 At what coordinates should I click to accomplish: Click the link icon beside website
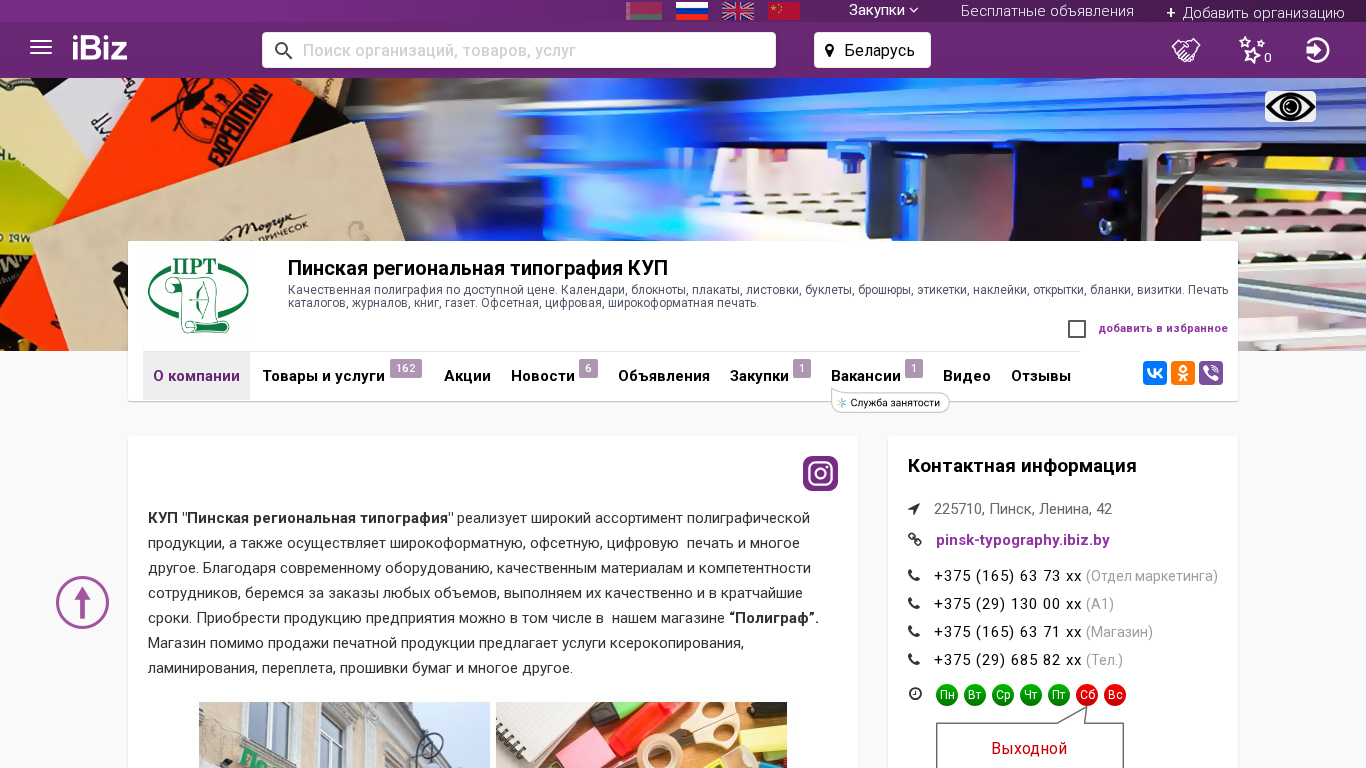click(x=914, y=540)
